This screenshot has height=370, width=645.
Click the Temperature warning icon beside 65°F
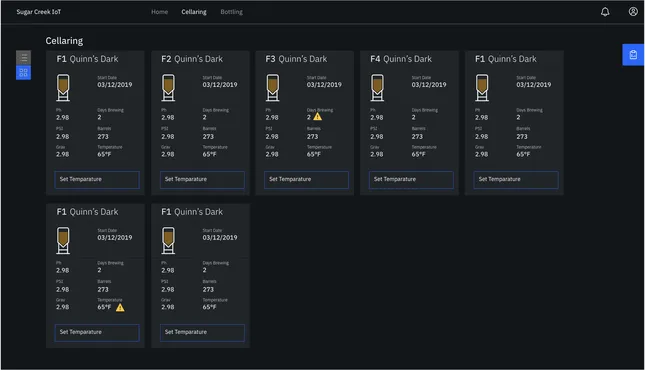(120, 307)
